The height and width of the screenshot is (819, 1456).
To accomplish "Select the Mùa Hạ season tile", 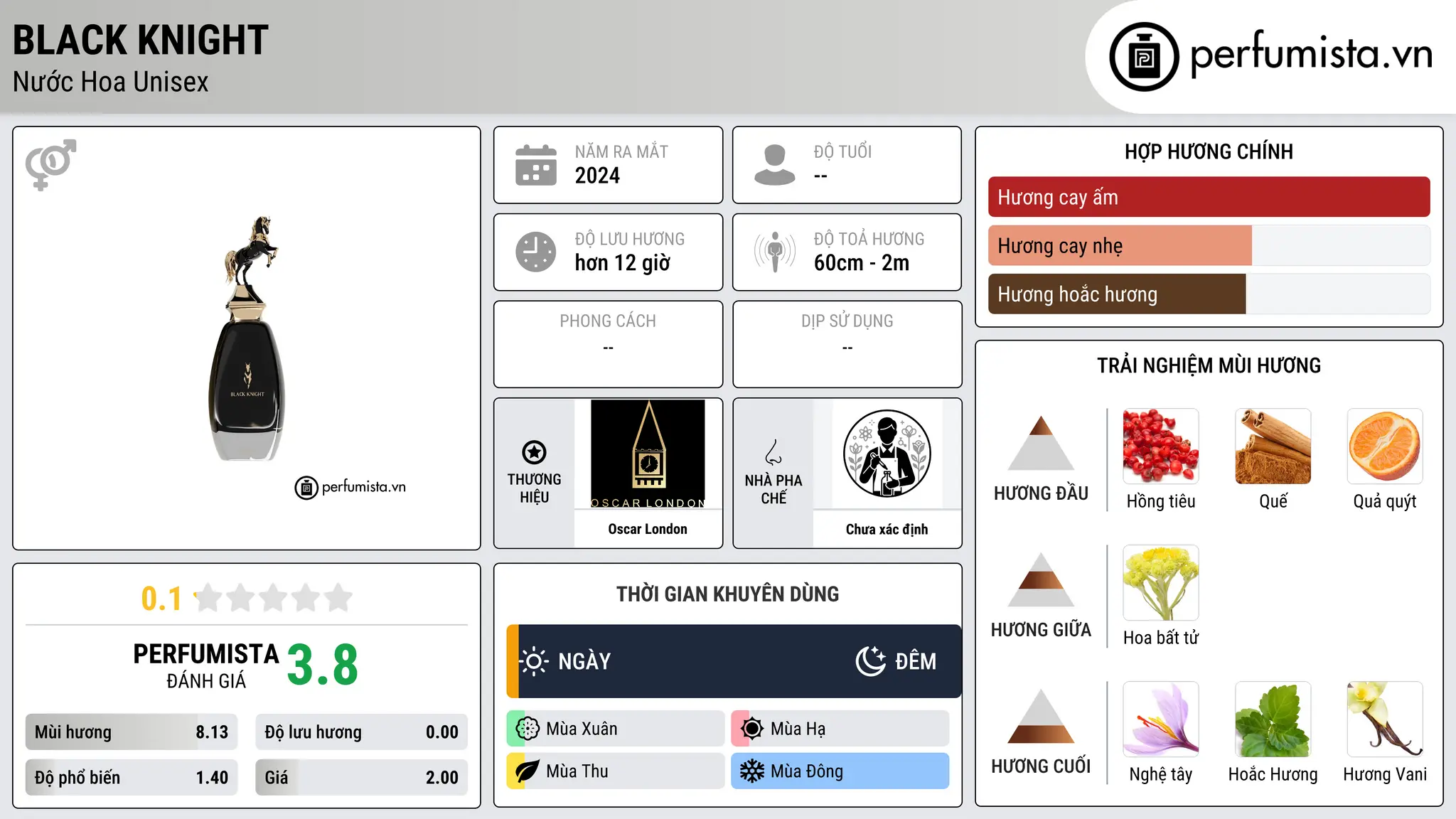I will tap(840, 729).
